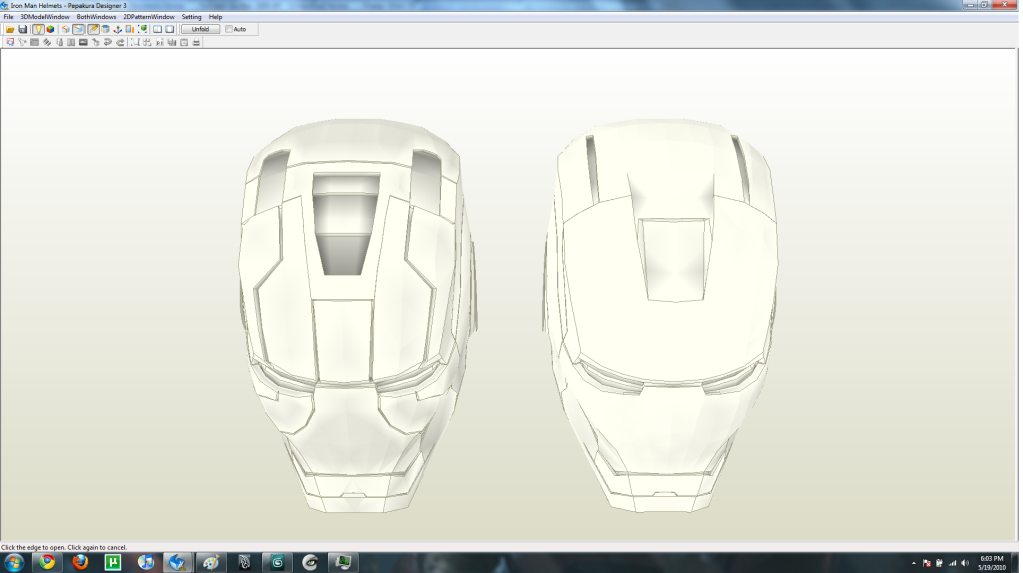This screenshot has width=1023, height=573.
Task: Click the join/disjoin edge tool icon
Action: 22,42
